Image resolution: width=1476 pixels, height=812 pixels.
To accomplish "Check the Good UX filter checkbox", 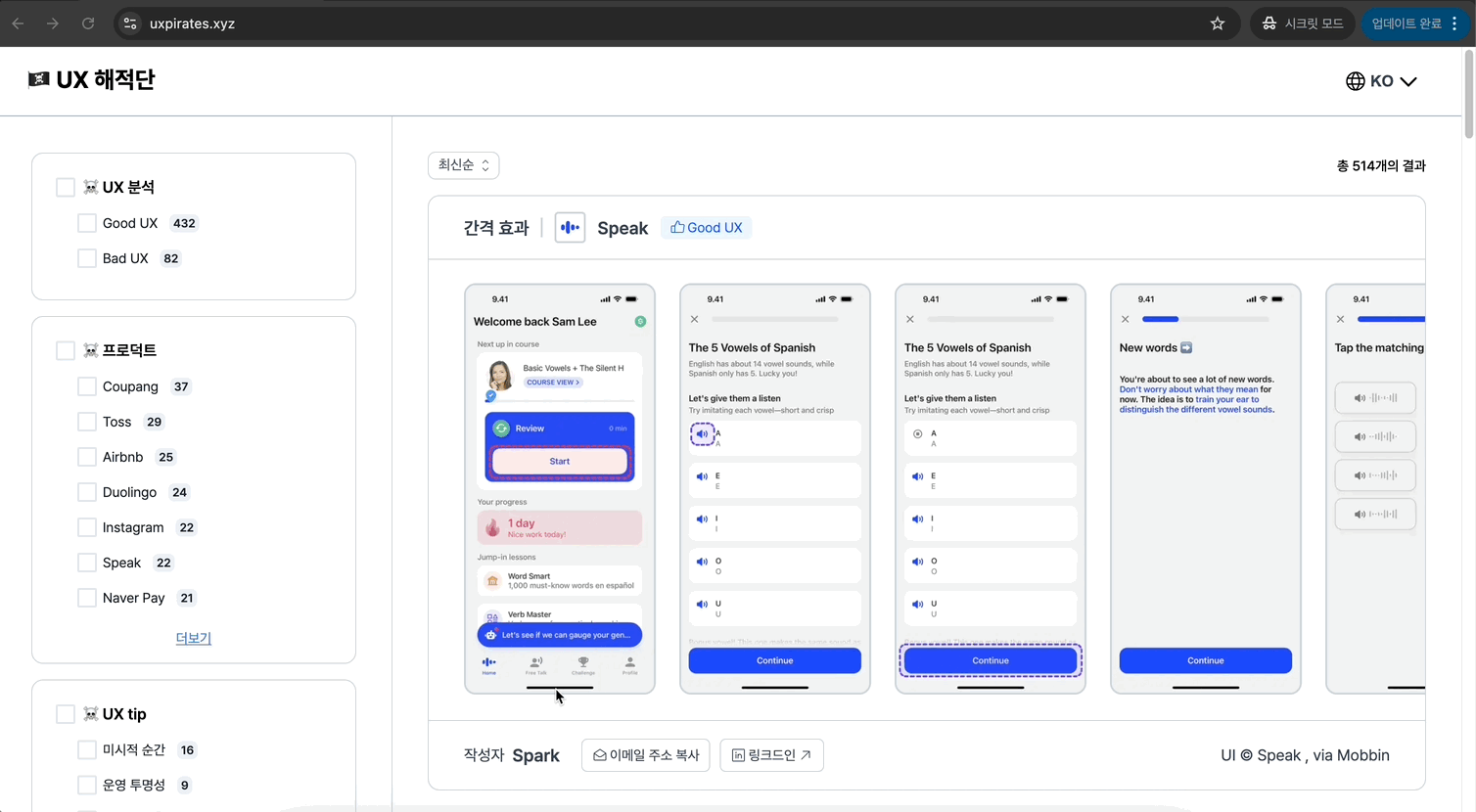I will [x=87, y=223].
